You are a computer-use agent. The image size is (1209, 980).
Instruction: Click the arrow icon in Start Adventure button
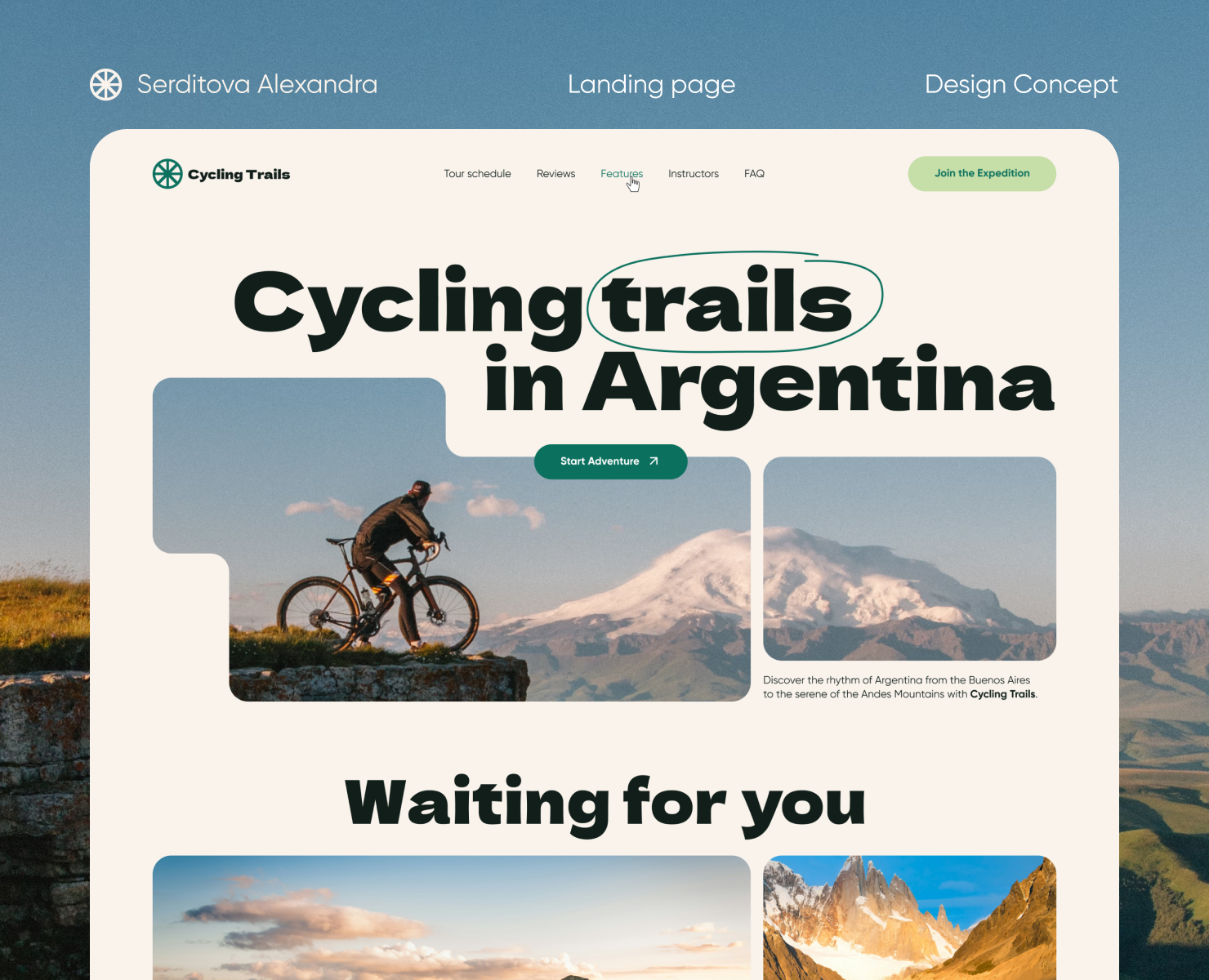click(654, 461)
